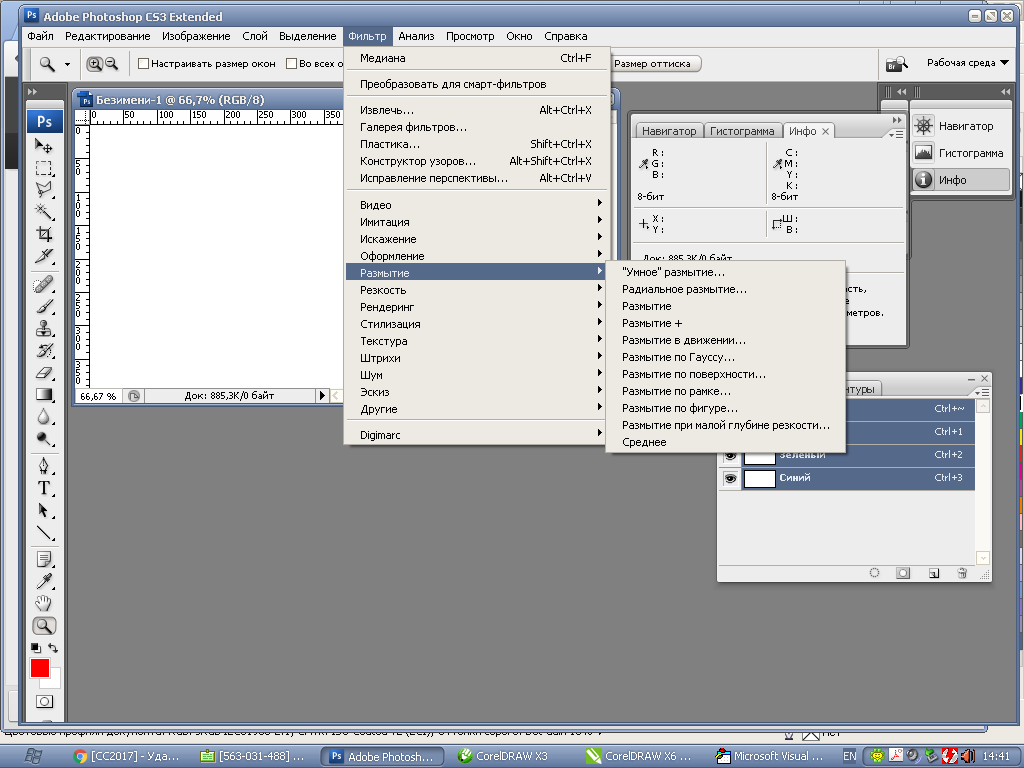Viewport: 1024px width, 768px height.
Task: Select the Healing Brush tool
Action: [44, 285]
